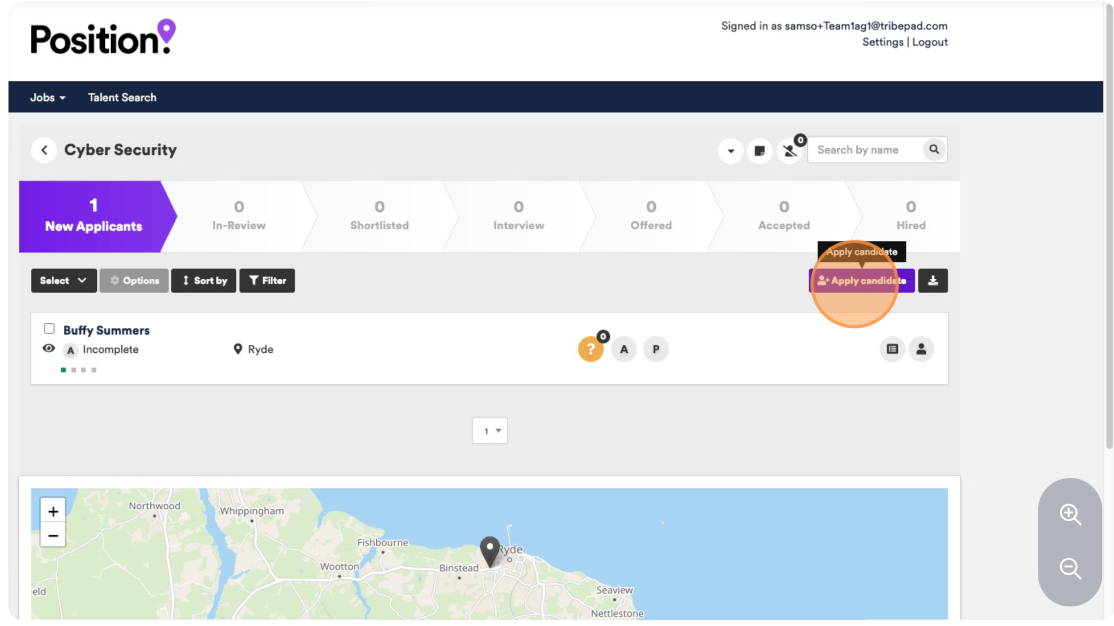
Task: Switch to the In-Review stage
Action: 239,217
